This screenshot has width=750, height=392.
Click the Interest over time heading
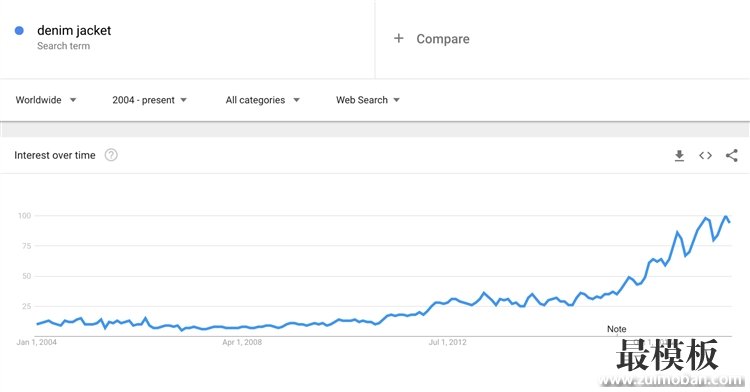tap(55, 155)
